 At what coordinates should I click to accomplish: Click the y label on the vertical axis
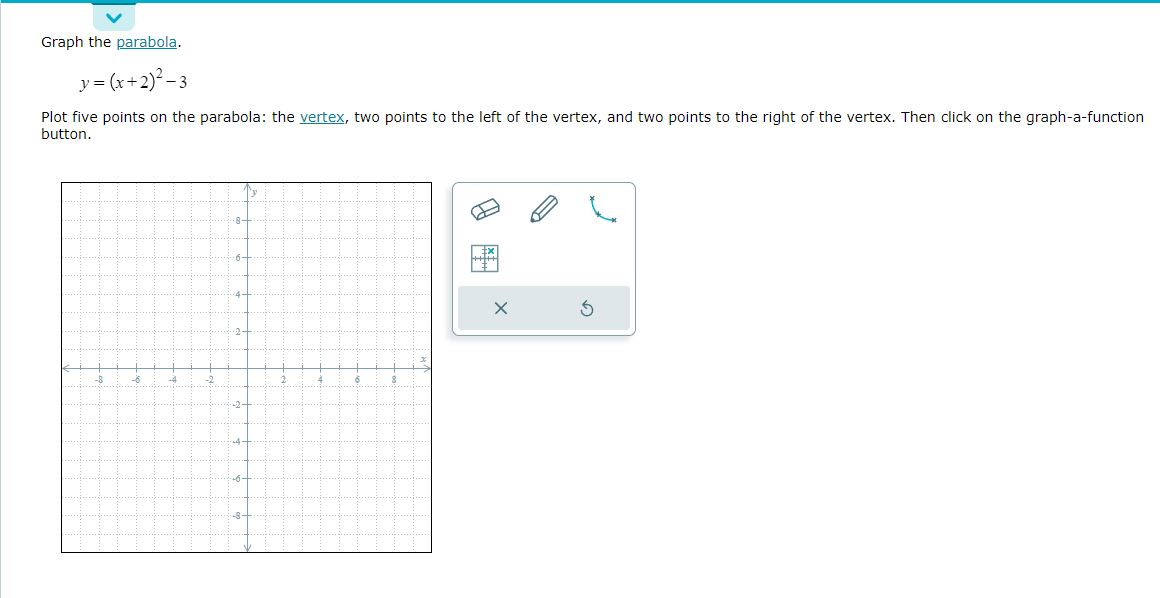click(254, 190)
